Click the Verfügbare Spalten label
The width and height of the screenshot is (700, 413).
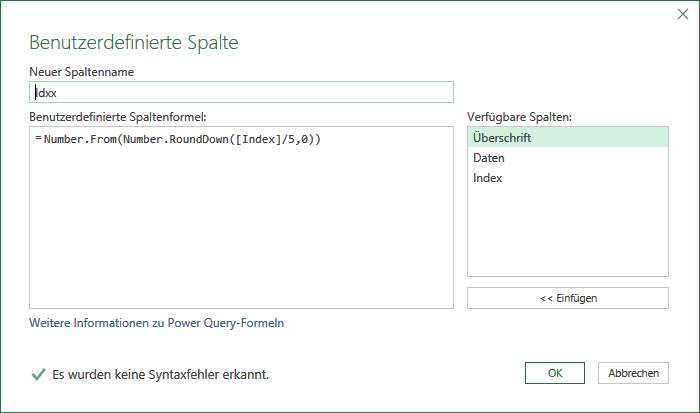pyautogui.click(x=519, y=117)
